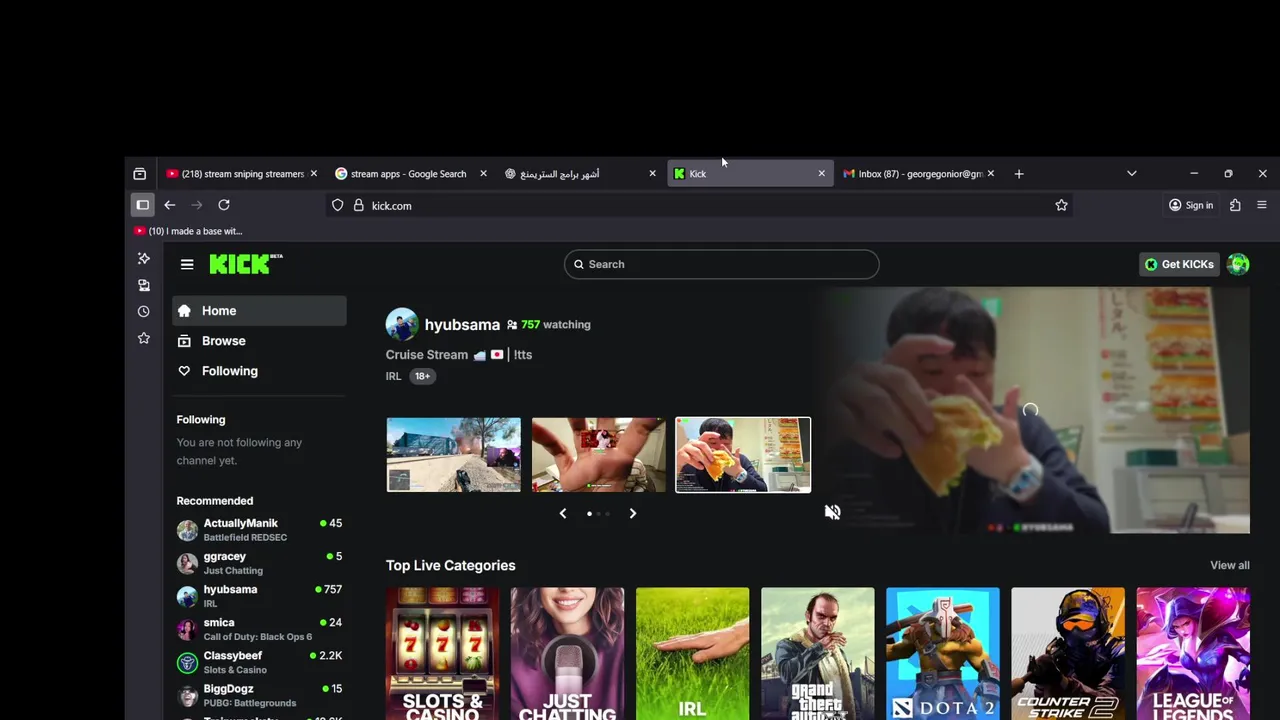Viewport: 1280px width, 720px height.
Task: Open the bookmarked YouTube video 'I made a base'
Action: (188, 231)
